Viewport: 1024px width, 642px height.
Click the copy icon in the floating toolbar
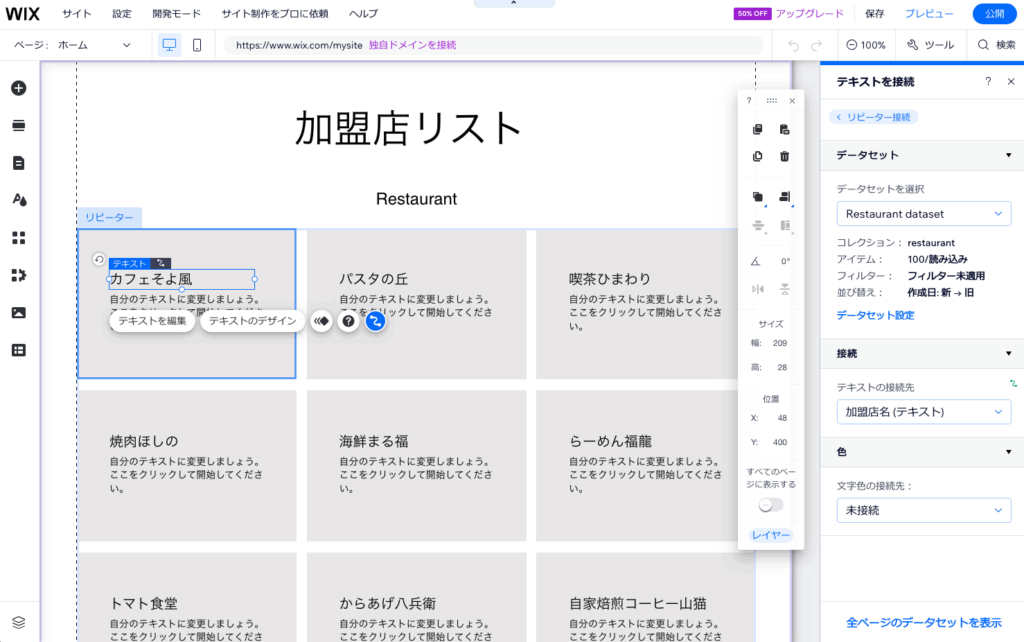[757, 129]
